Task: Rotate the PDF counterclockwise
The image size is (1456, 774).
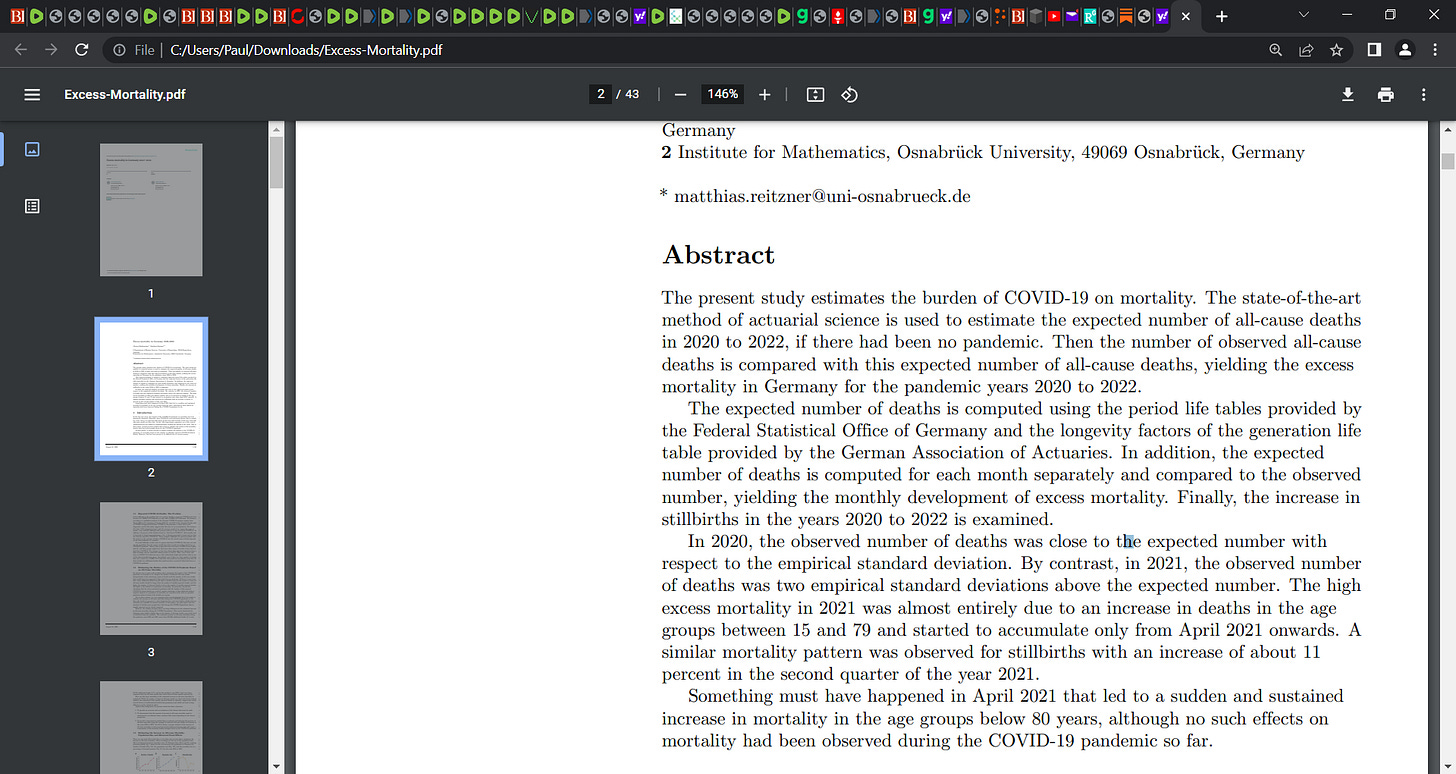Action: click(849, 94)
